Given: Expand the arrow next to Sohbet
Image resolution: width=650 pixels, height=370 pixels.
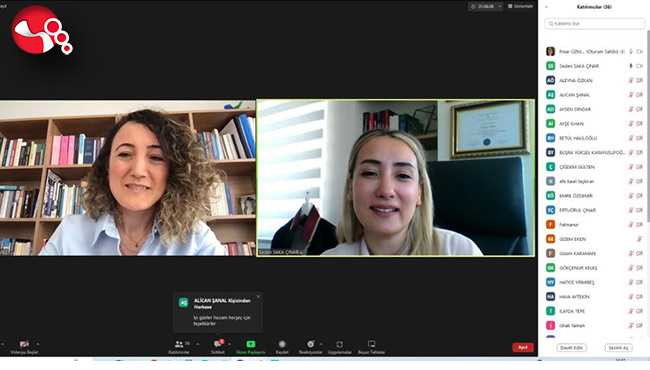Looking at the screenshot, I should pos(229,344).
